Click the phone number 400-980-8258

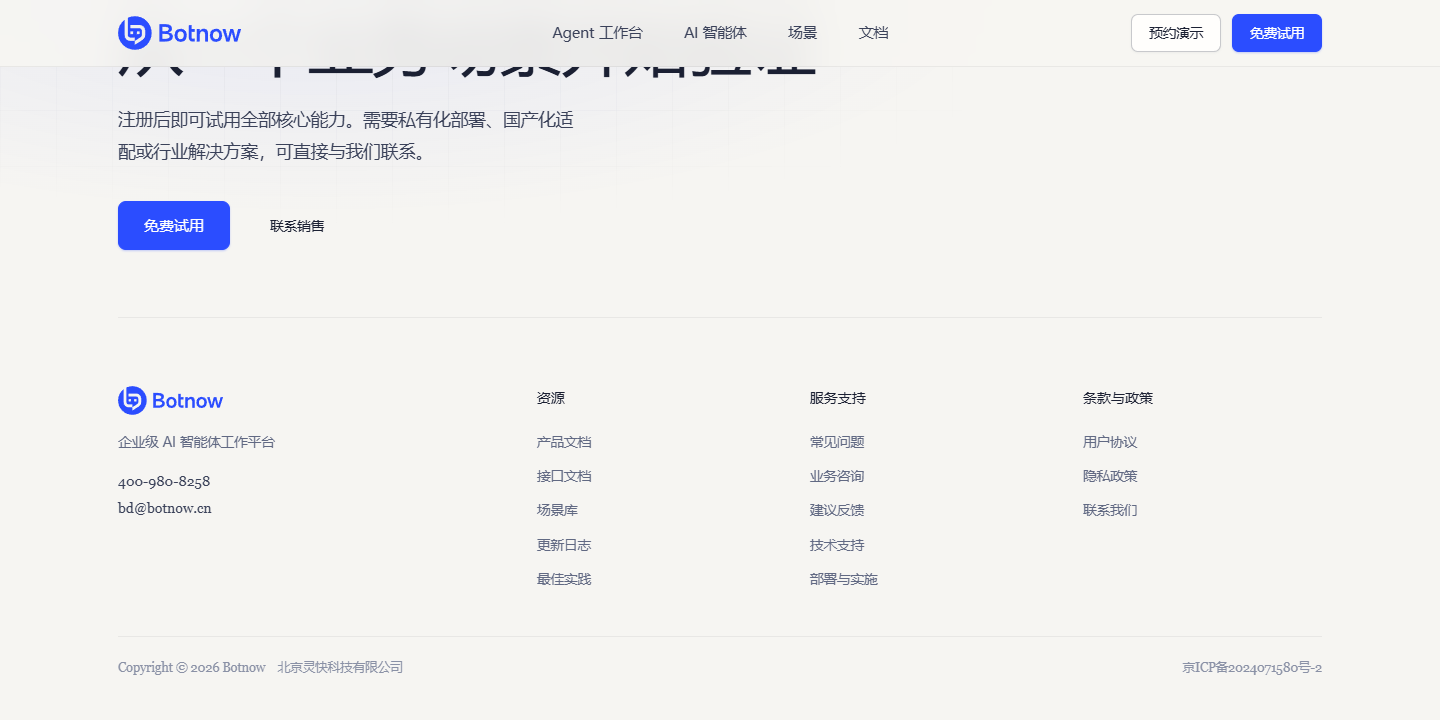pyautogui.click(x=164, y=481)
